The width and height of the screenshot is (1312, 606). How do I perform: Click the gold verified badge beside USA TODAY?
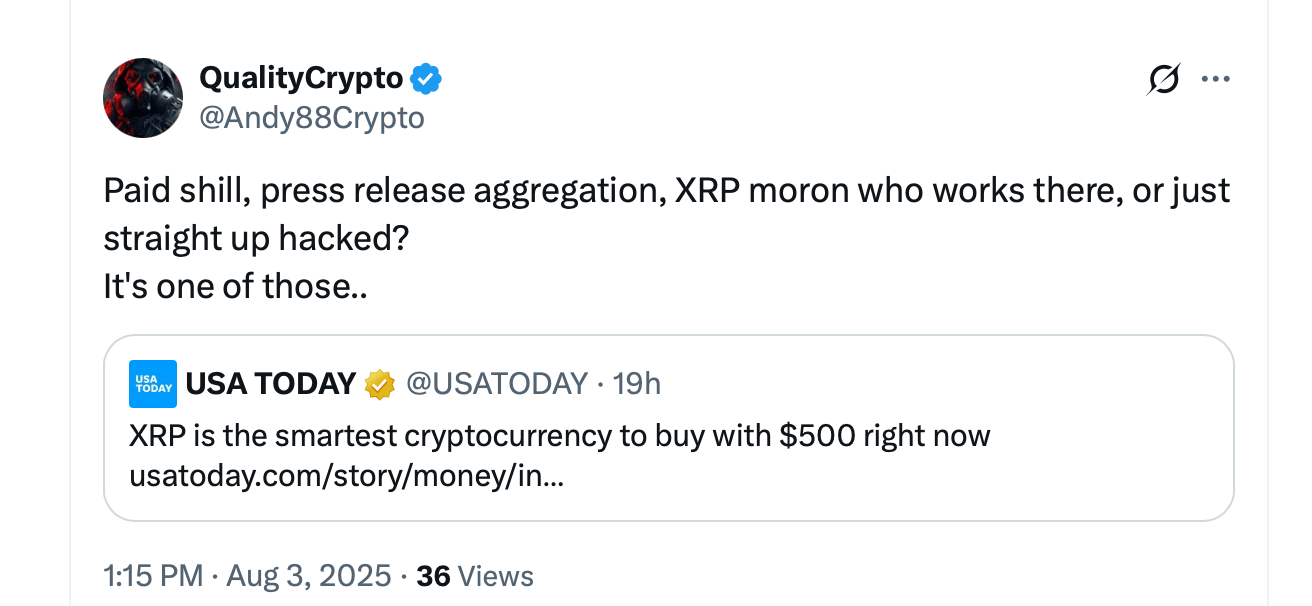coord(379,384)
